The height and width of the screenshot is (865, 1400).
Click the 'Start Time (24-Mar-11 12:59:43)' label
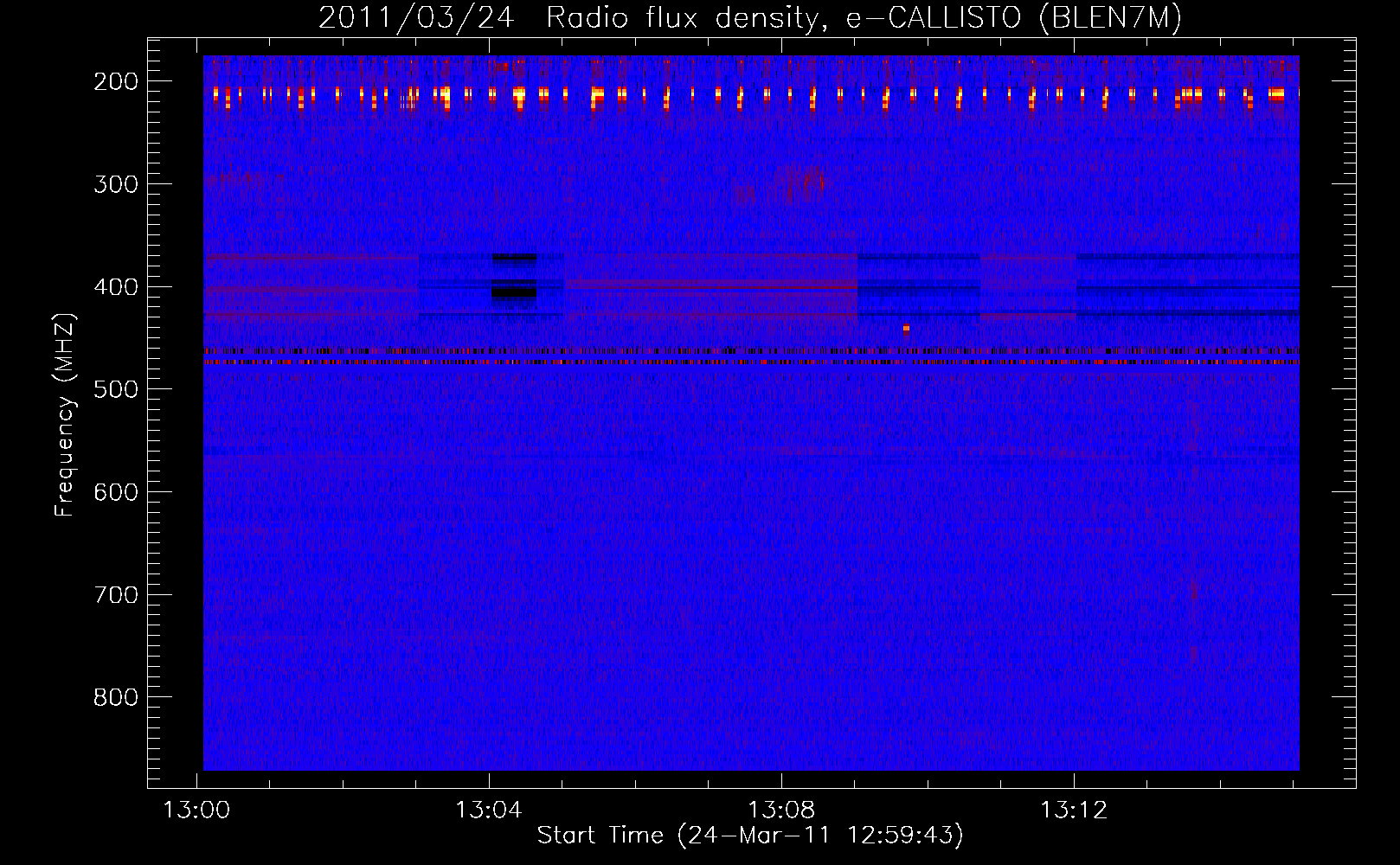pos(750,835)
